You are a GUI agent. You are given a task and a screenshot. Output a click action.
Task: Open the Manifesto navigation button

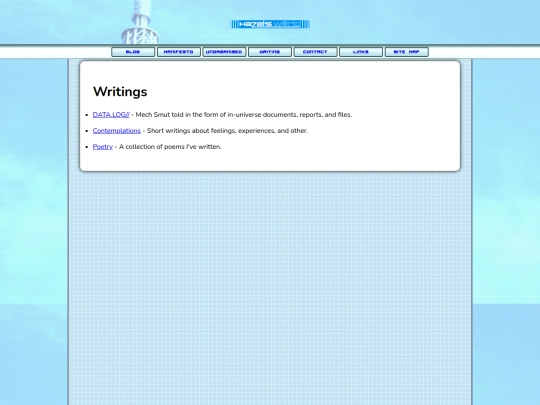coord(179,52)
